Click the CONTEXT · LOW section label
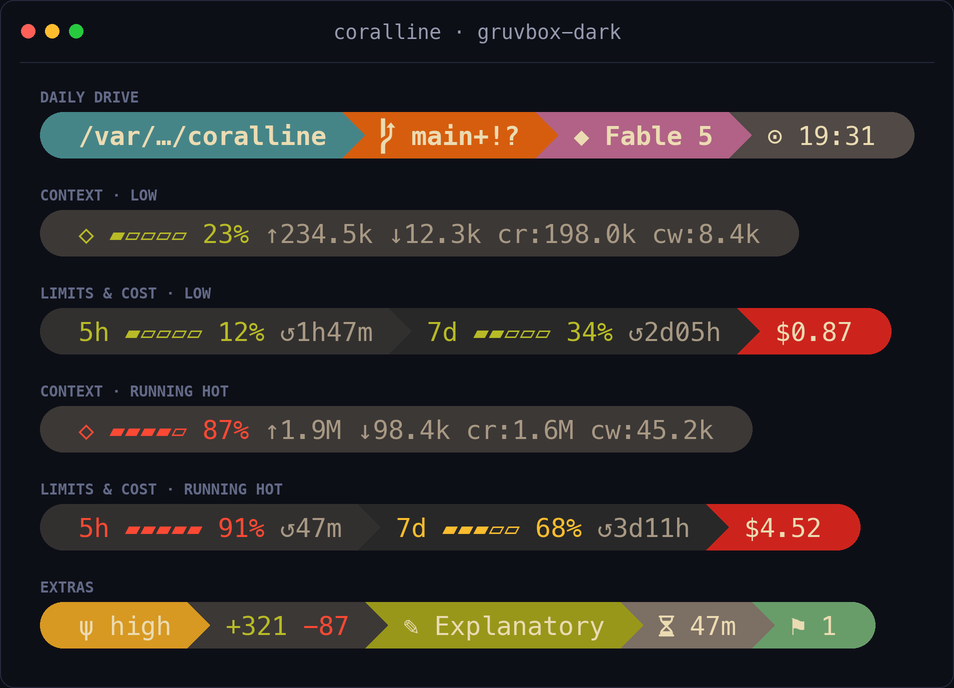Screen dimensions: 954x688 point(99,195)
